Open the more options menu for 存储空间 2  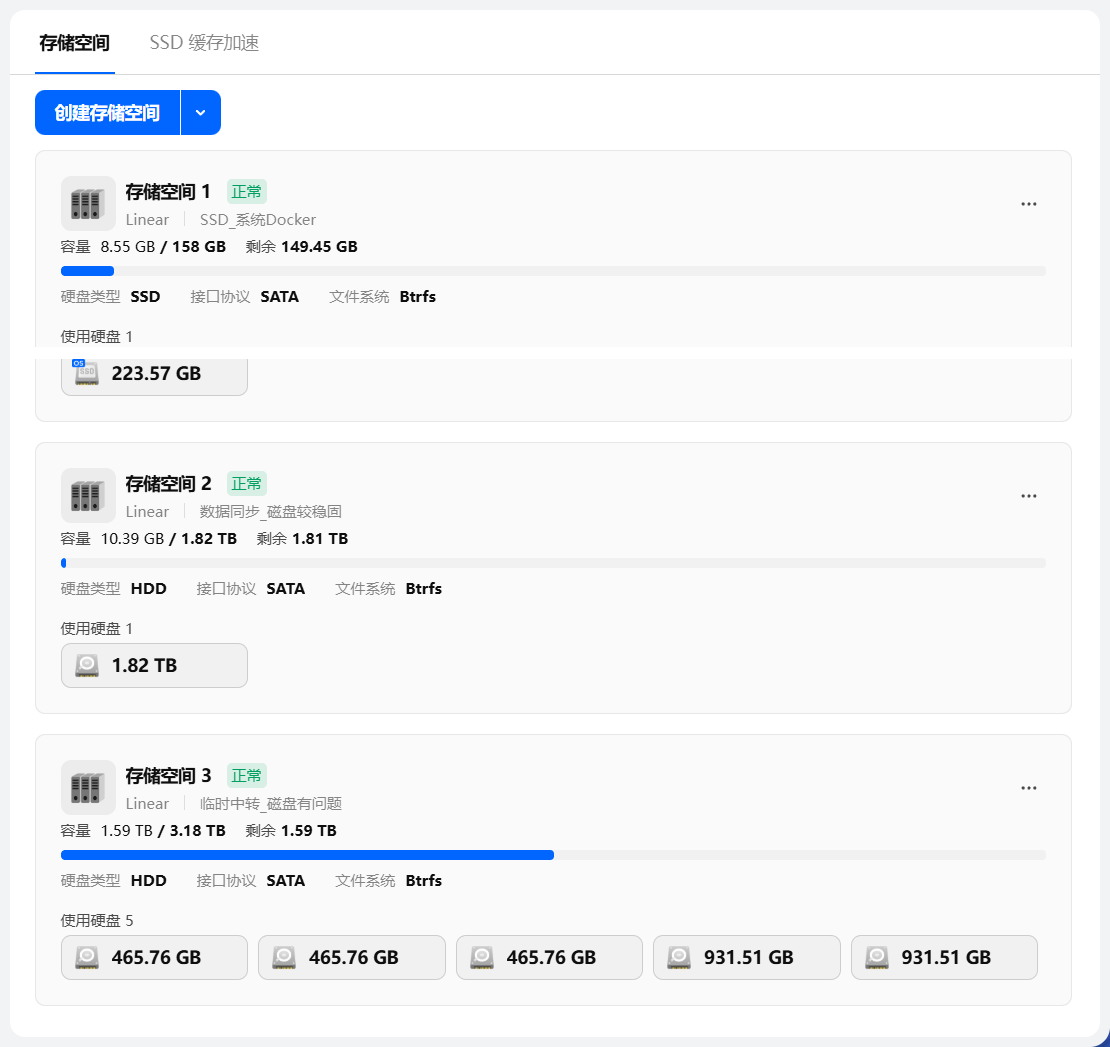1029,496
